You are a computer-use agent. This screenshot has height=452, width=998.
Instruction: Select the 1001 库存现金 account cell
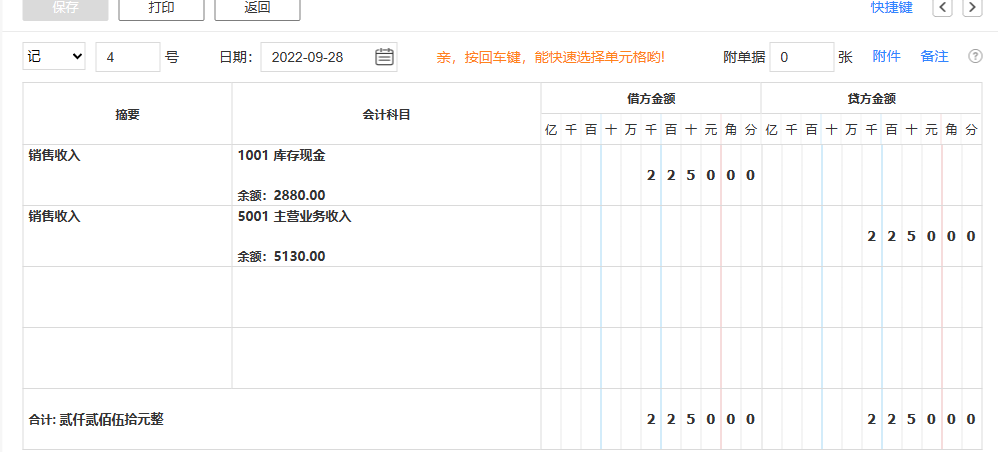point(386,175)
